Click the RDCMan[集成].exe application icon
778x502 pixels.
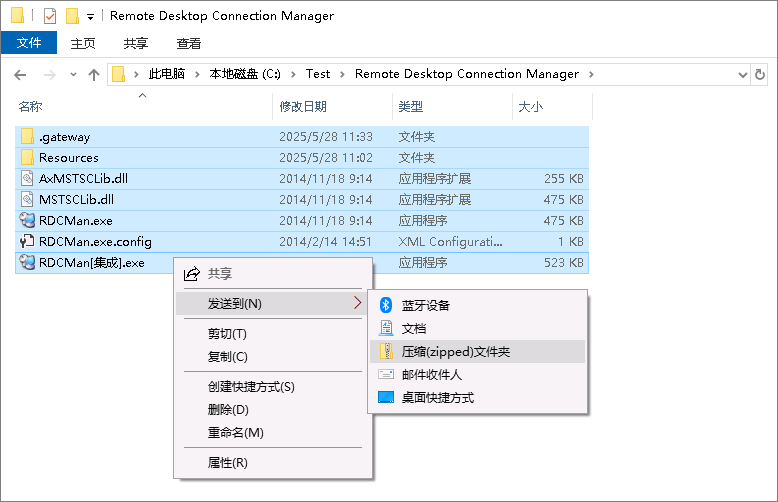(27, 262)
